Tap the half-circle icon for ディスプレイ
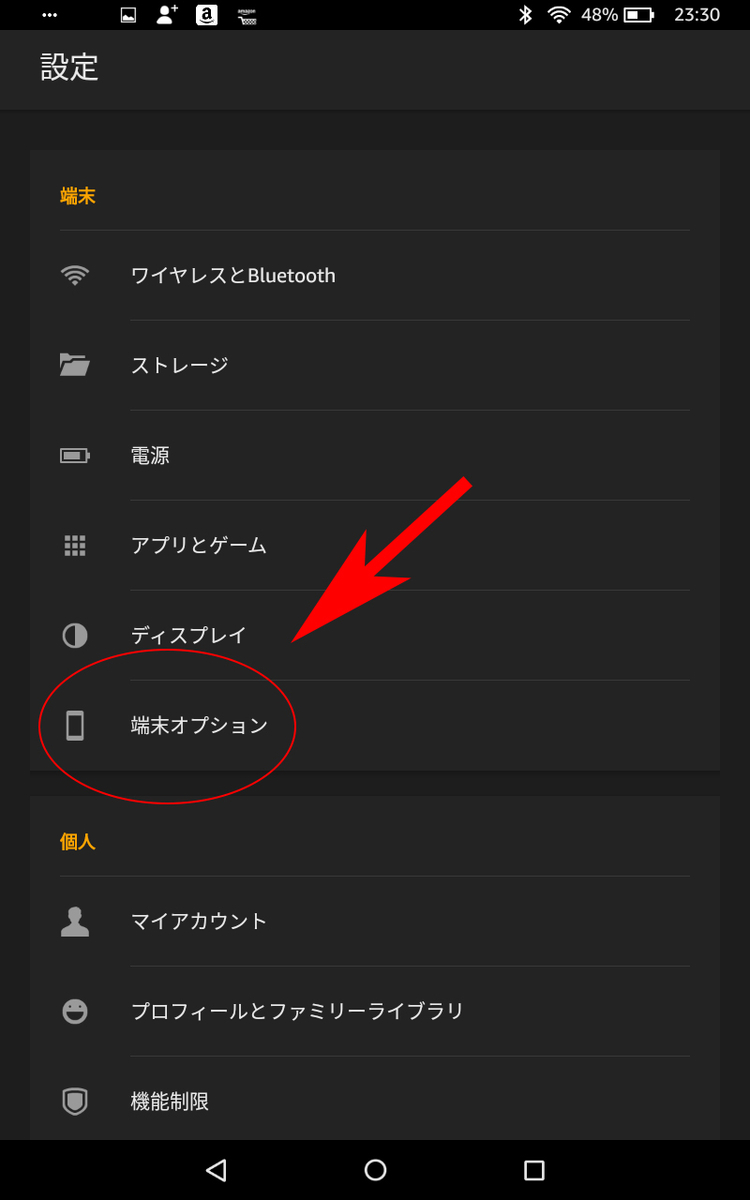 tap(74, 635)
